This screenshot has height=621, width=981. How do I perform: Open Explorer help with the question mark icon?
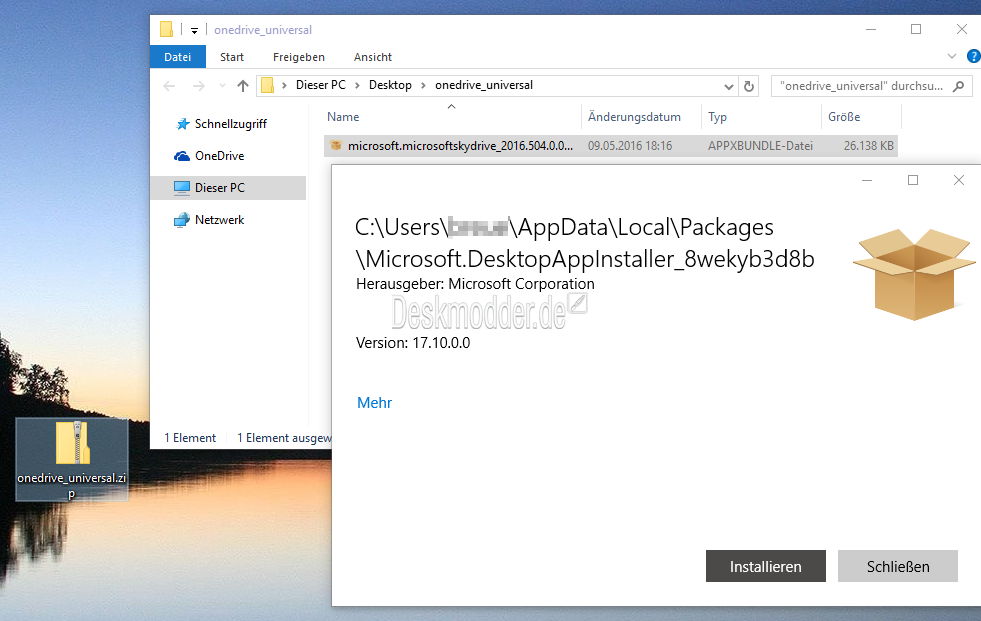coord(973,56)
